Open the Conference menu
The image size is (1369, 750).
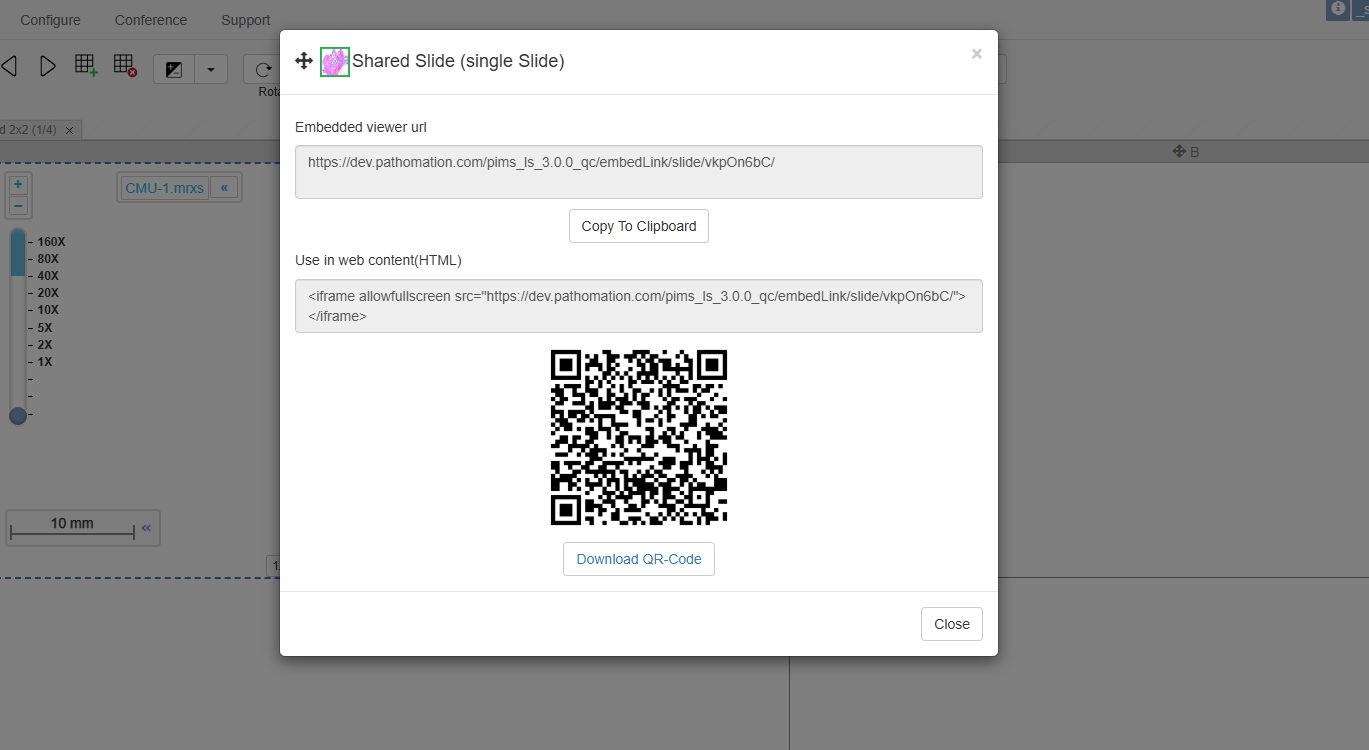pos(151,20)
